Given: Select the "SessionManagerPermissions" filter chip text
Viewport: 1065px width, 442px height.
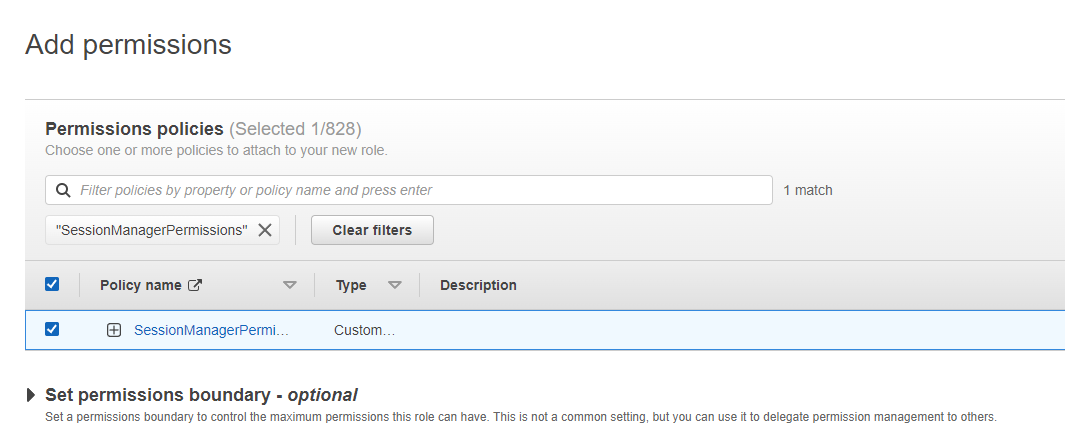Looking at the screenshot, I should click(x=152, y=230).
